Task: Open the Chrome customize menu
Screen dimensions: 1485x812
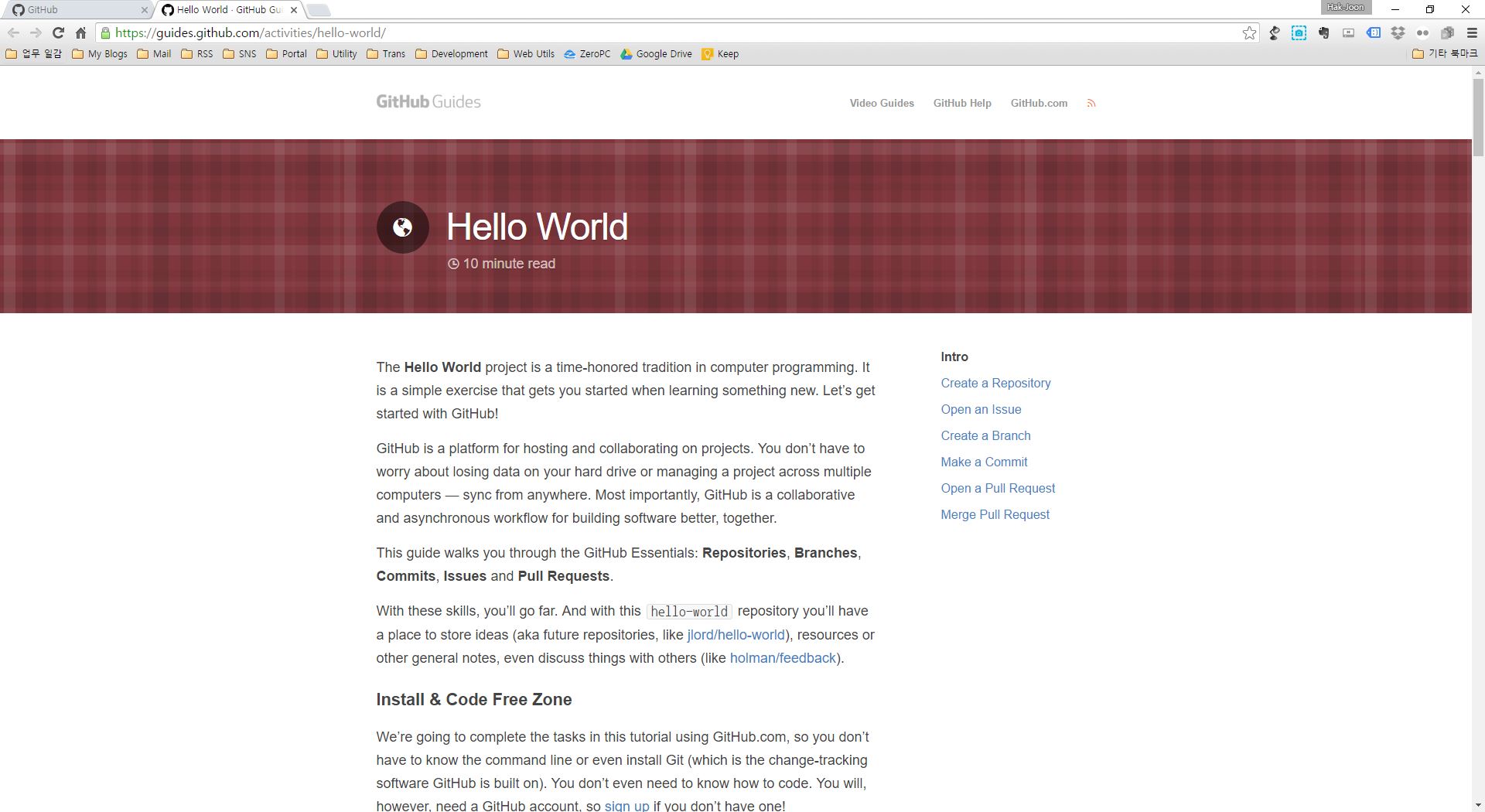Action: [1471, 32]
